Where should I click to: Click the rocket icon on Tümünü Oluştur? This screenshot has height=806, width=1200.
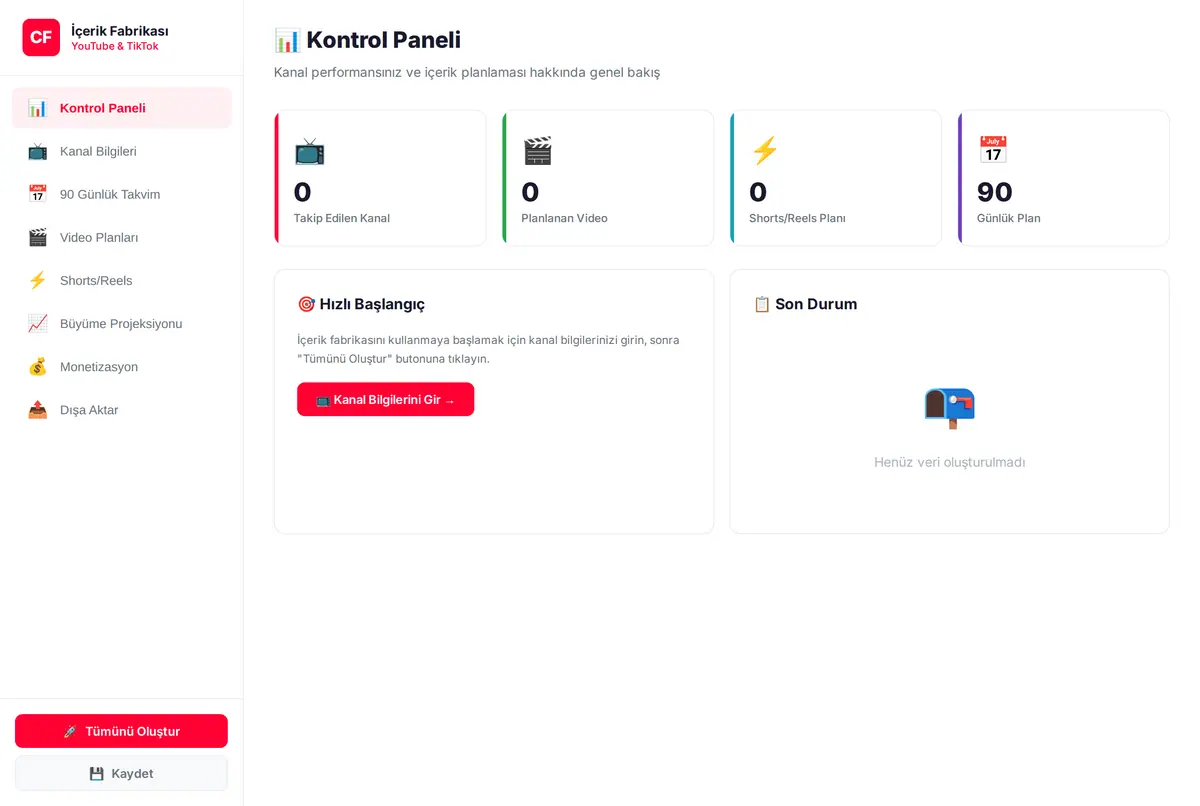[x=70, y=731]
